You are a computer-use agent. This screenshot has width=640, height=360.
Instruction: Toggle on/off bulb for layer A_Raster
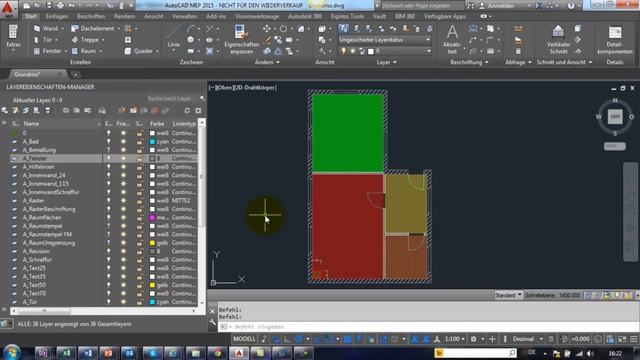click(x=109, y=201)
